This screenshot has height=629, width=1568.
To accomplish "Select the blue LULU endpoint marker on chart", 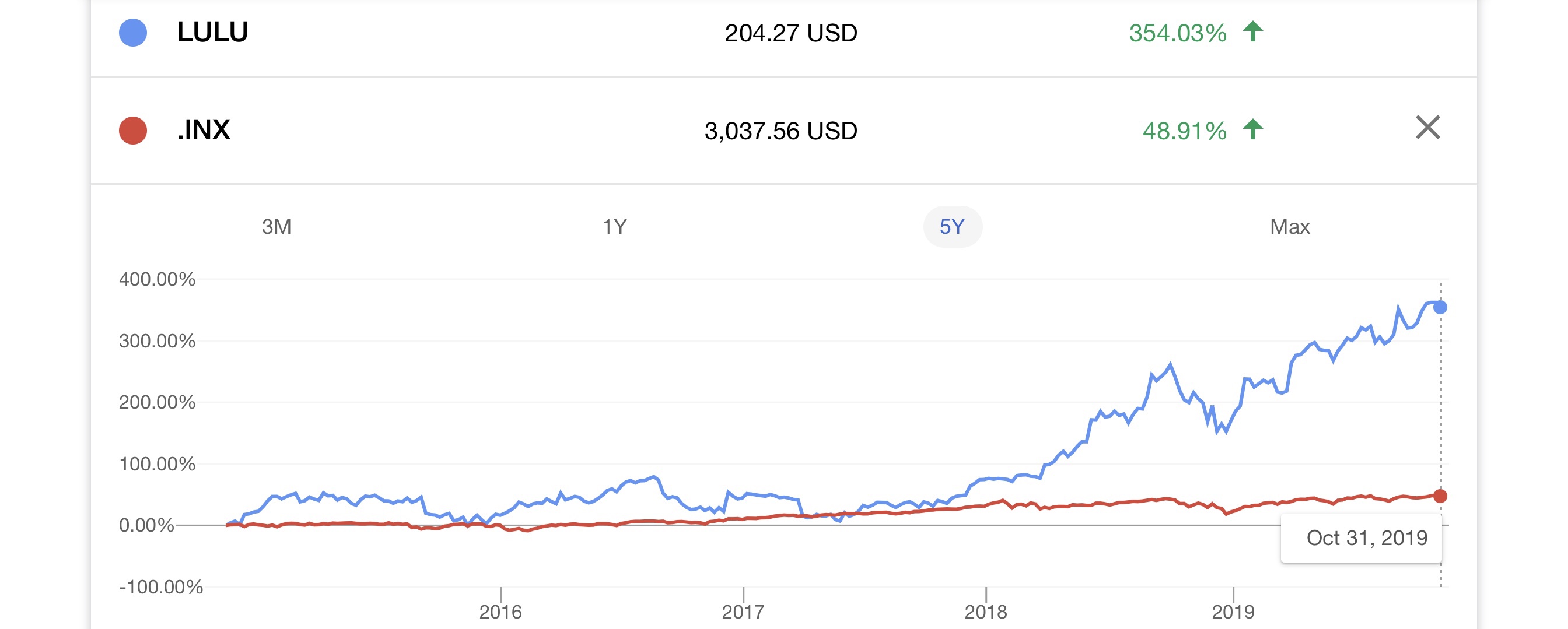I will coord(1440,307).
